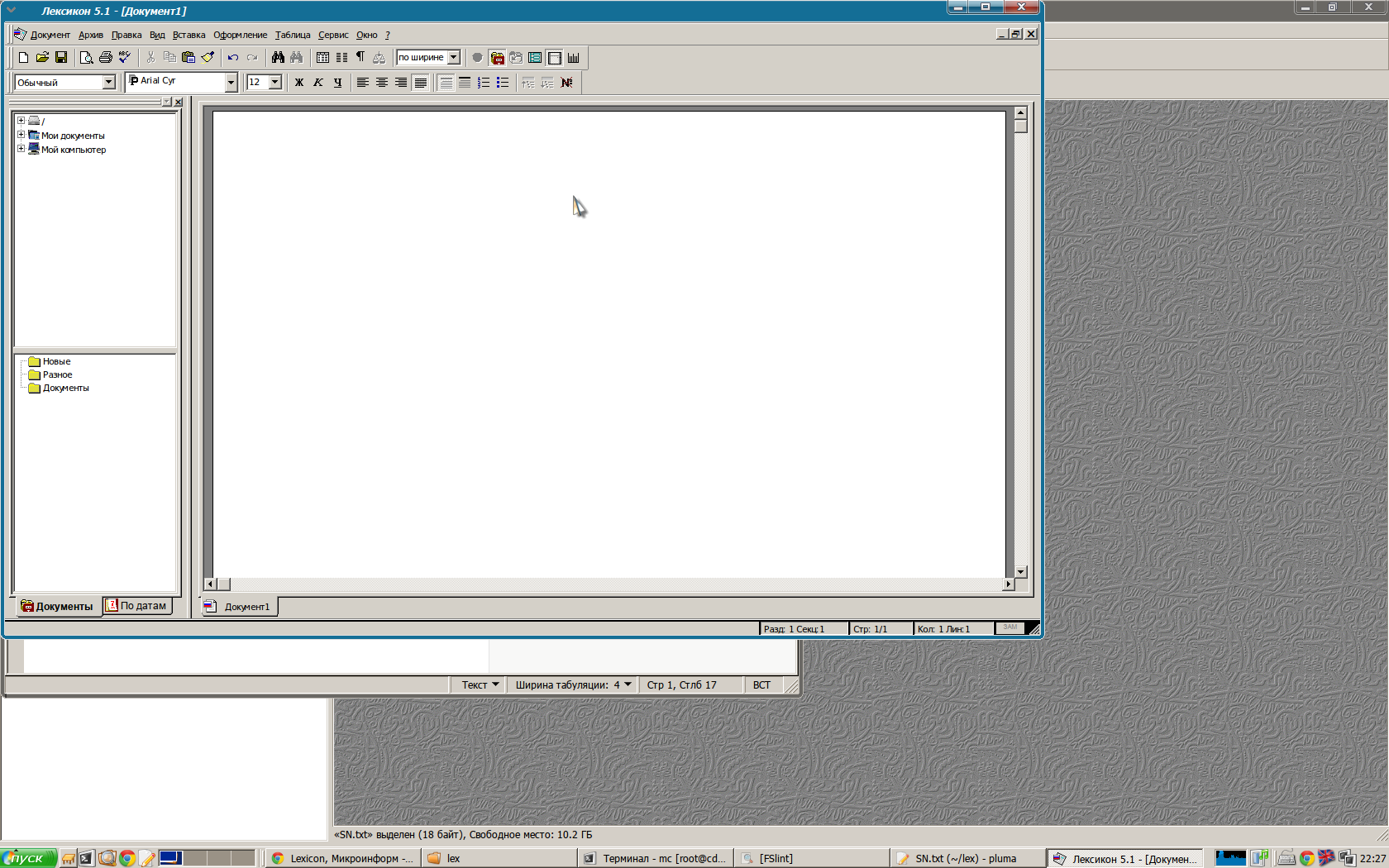1389x868 pixels.
Task: Insert a table with table icon
Action: click(x=322, y=58)
